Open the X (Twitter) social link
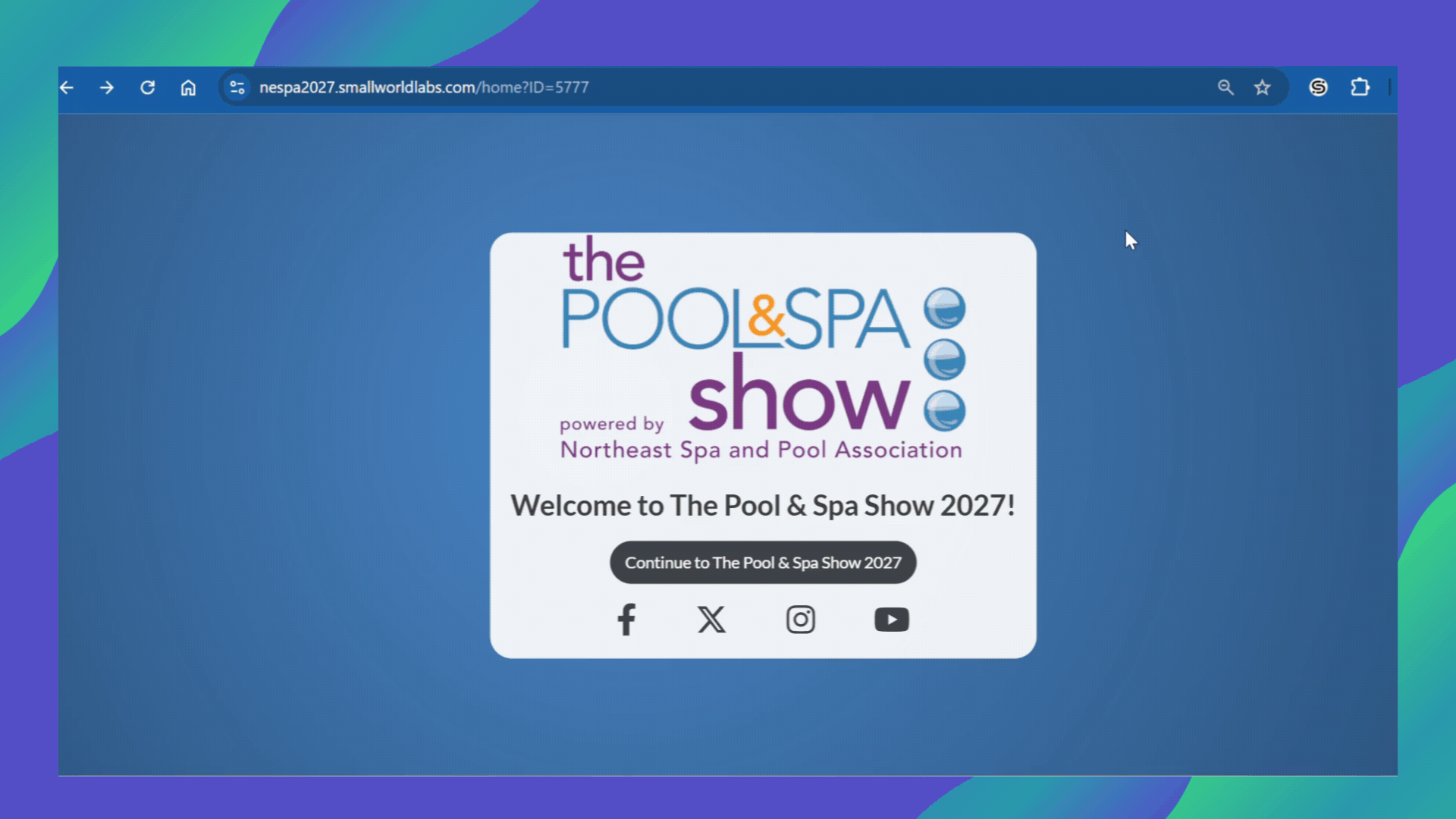The width and height of the screenshot is (1456, 819). coord(711,620)
